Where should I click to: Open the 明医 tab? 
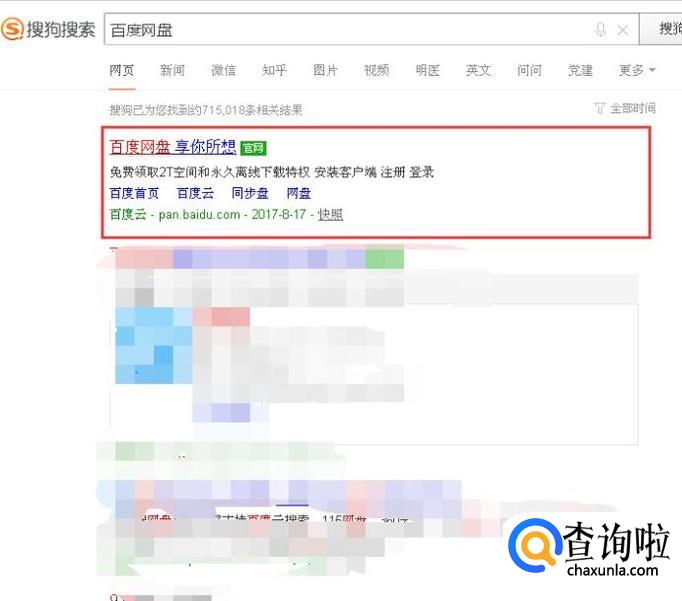tap(428, 70)
